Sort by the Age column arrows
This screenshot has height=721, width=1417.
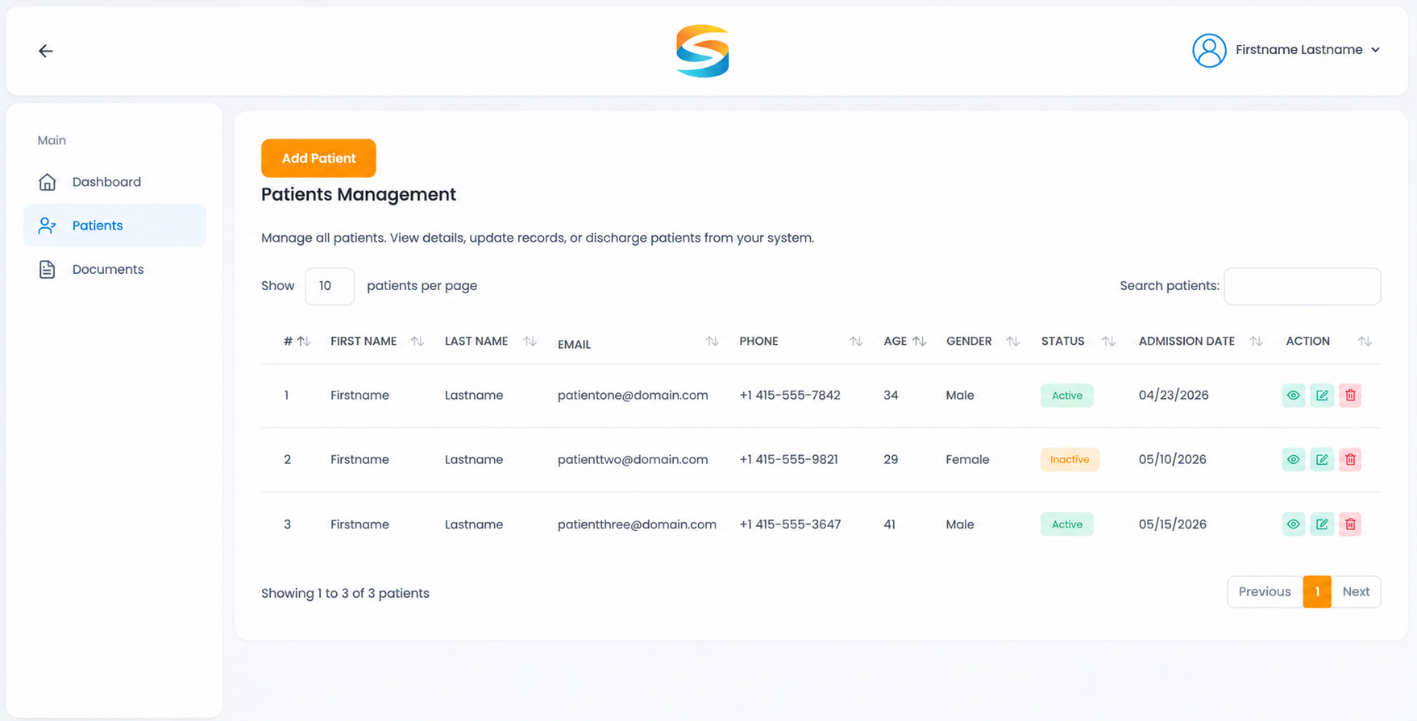(919, 342)
